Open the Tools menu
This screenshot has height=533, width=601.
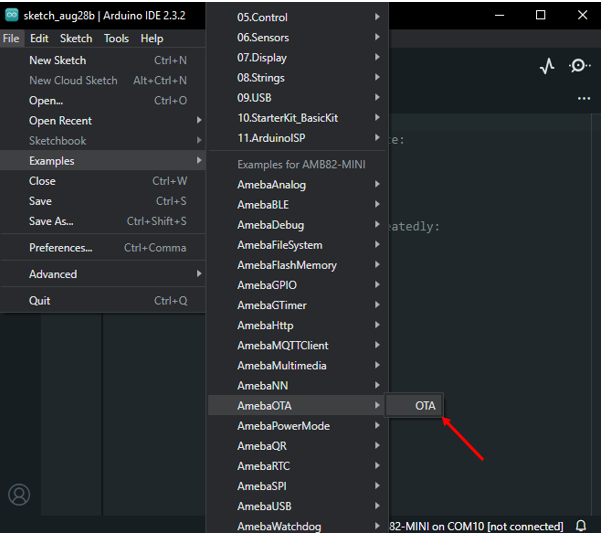point(116,38)
